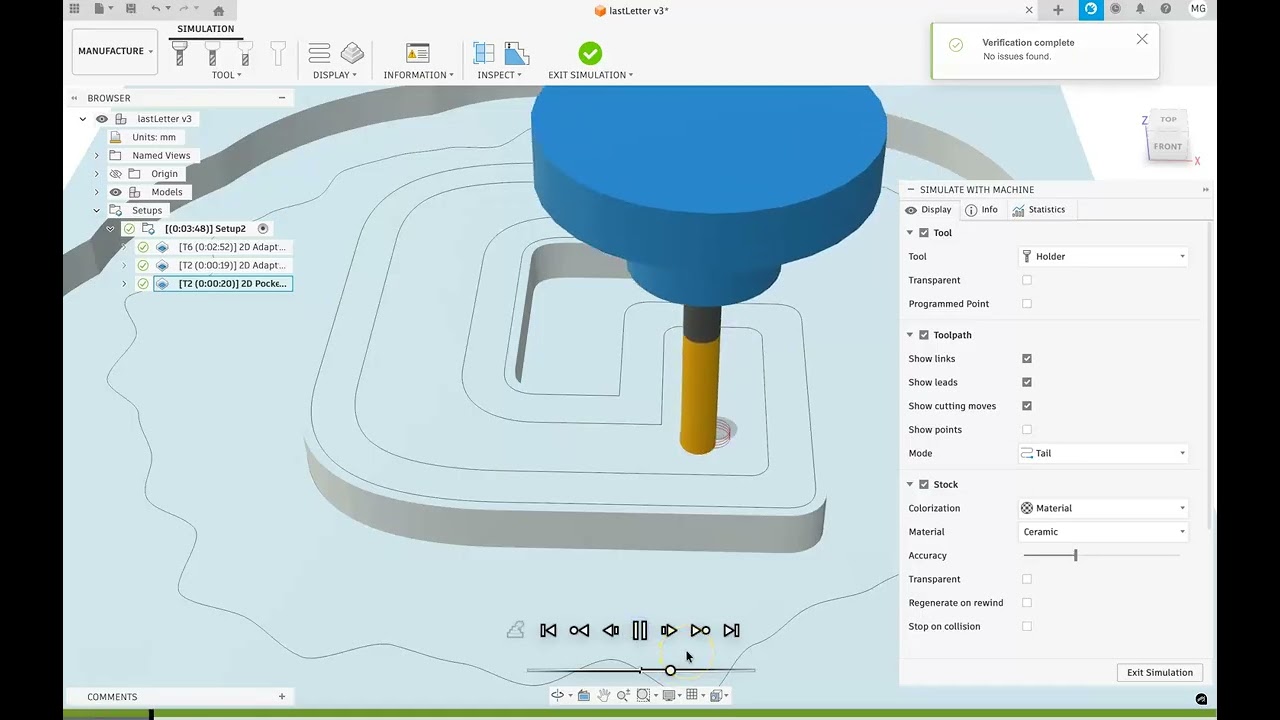Open the Tool Holder dropdown
The image size is (1280, 720).
[1104, 257]
